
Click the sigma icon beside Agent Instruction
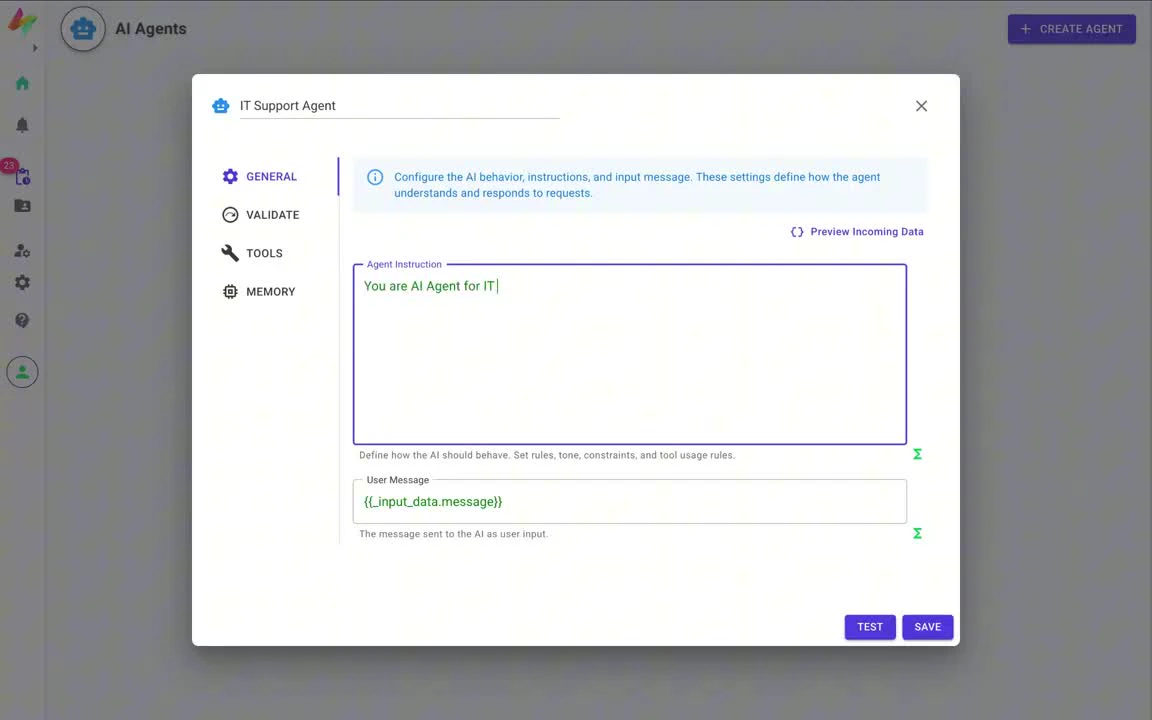[x=917, y=454]
